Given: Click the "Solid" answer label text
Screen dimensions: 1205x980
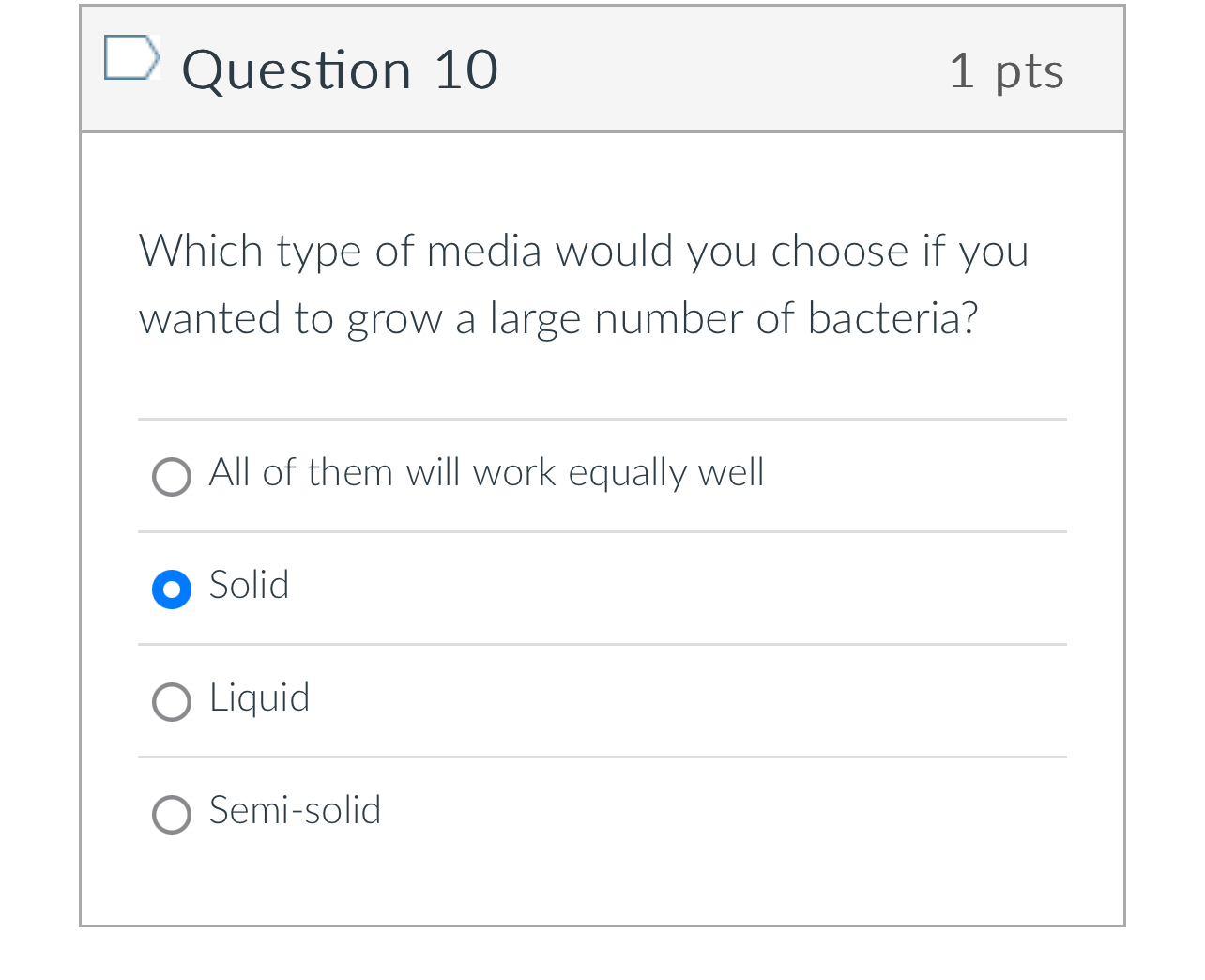Looking at the screenshot, I should (x=249, y=585).
